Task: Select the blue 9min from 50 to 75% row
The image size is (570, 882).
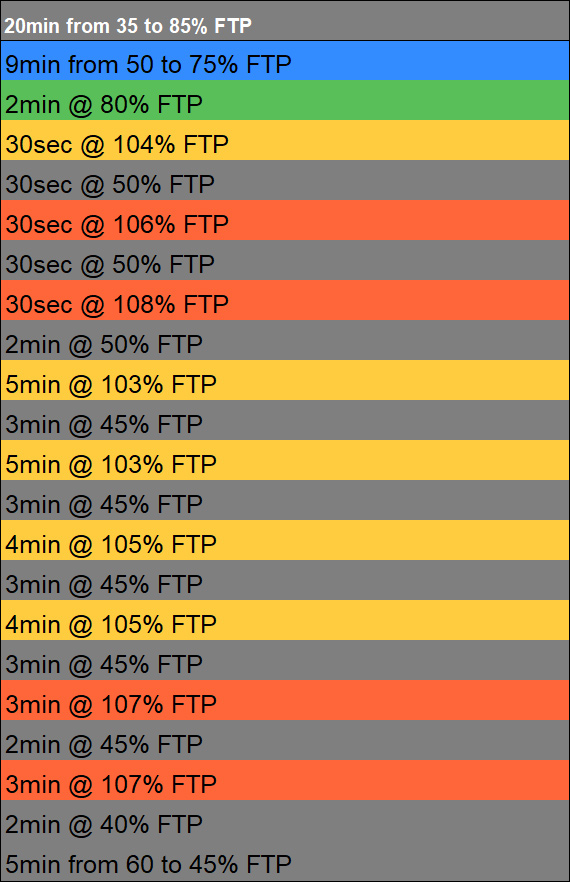Action: (285, 61)
